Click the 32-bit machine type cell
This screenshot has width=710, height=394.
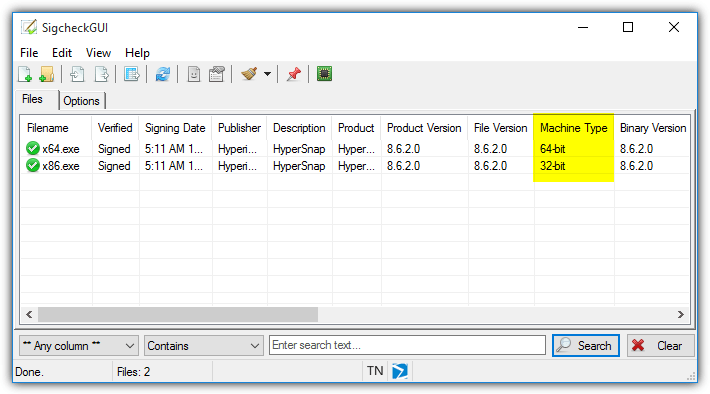(552, 166)
